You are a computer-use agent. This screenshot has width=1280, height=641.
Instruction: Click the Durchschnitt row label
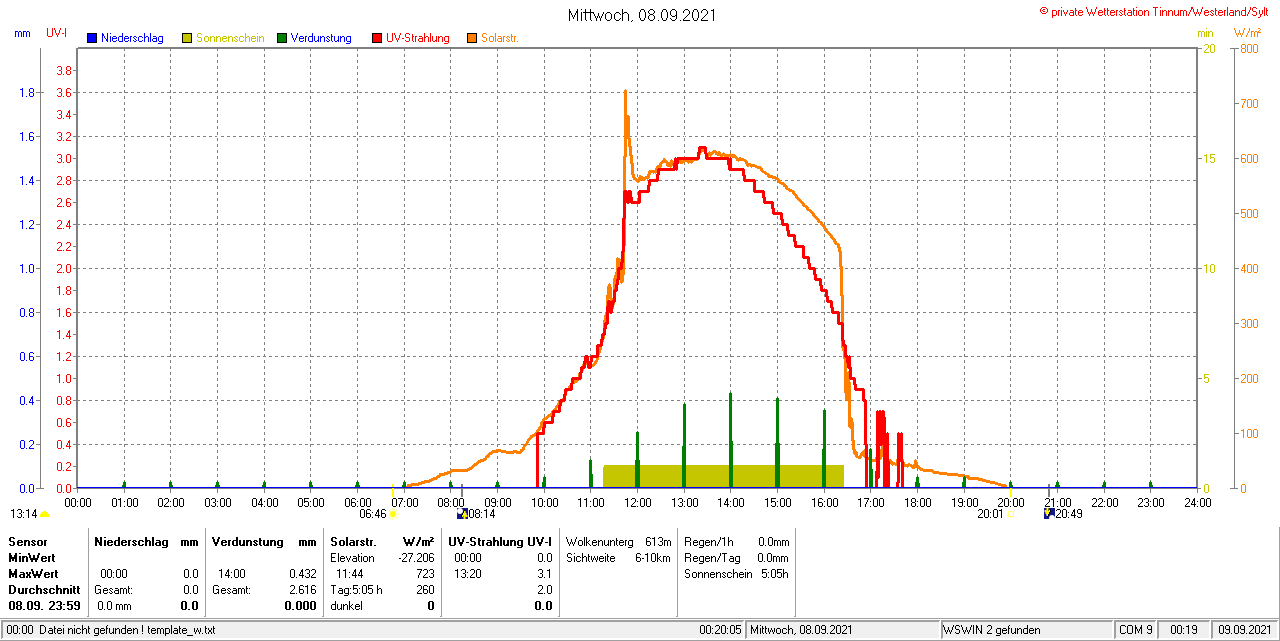(x=44, y=590)
